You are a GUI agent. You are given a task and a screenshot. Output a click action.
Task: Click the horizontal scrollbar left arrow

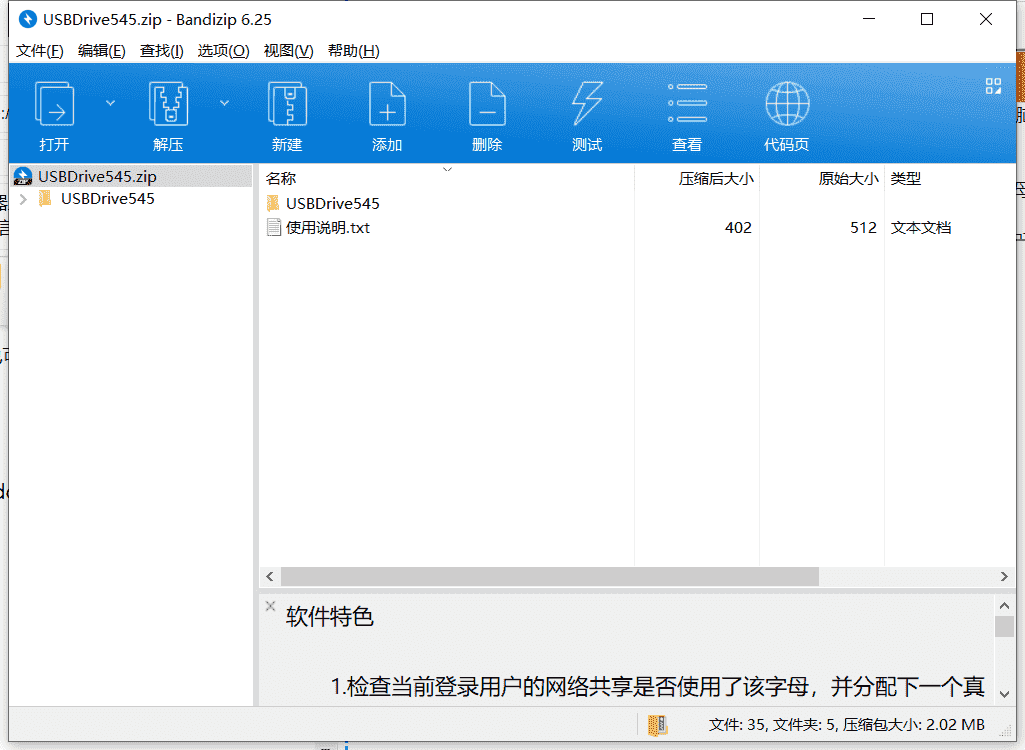tap(269, 576)
